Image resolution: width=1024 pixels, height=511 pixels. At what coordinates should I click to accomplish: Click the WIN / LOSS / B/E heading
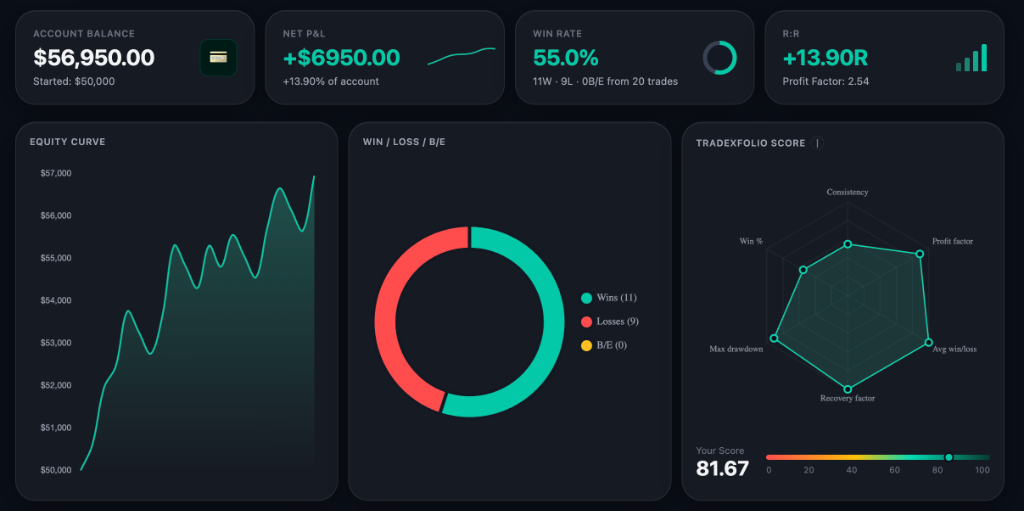(404, 142)
